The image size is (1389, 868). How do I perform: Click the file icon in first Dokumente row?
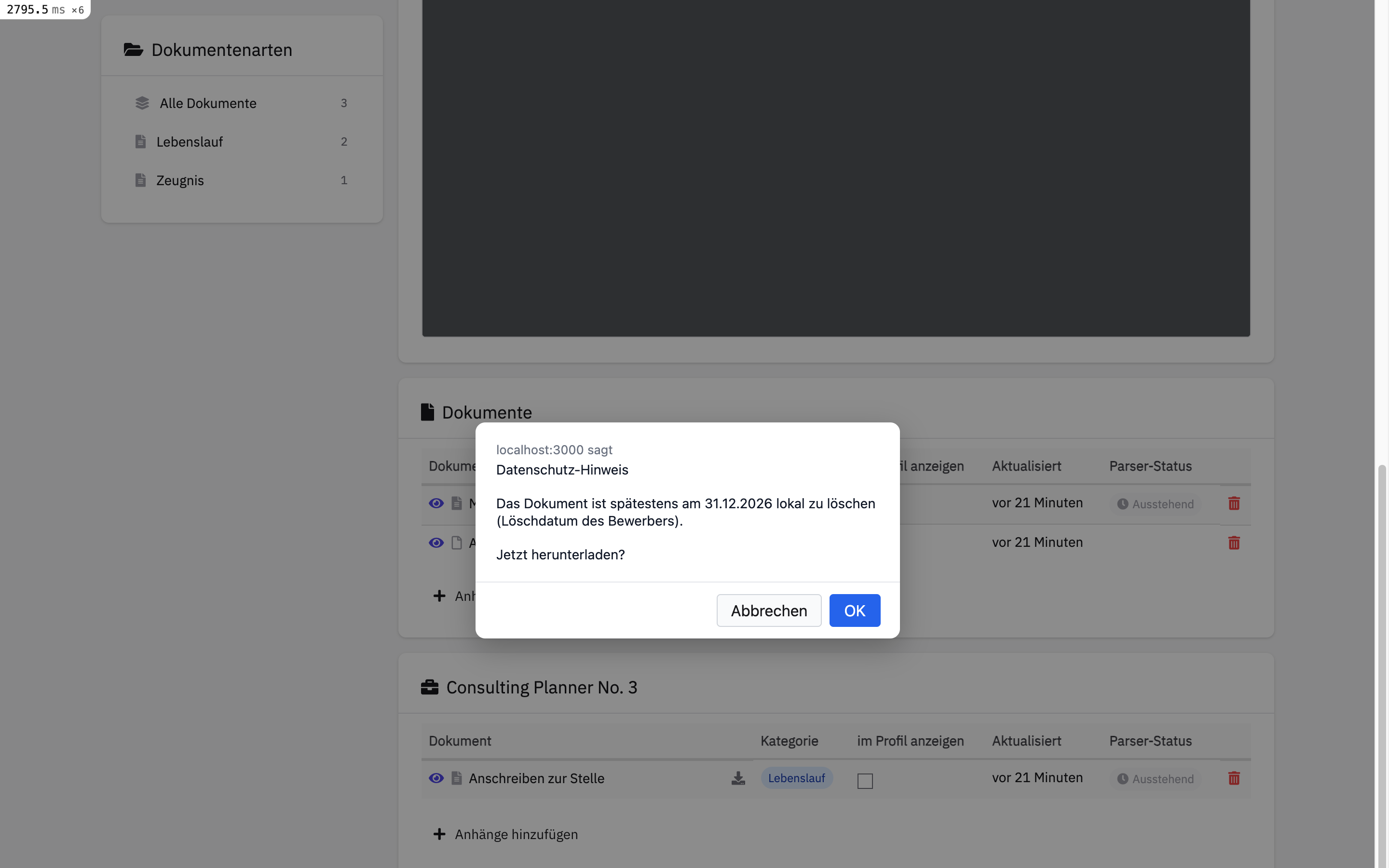tap(457, 503)
